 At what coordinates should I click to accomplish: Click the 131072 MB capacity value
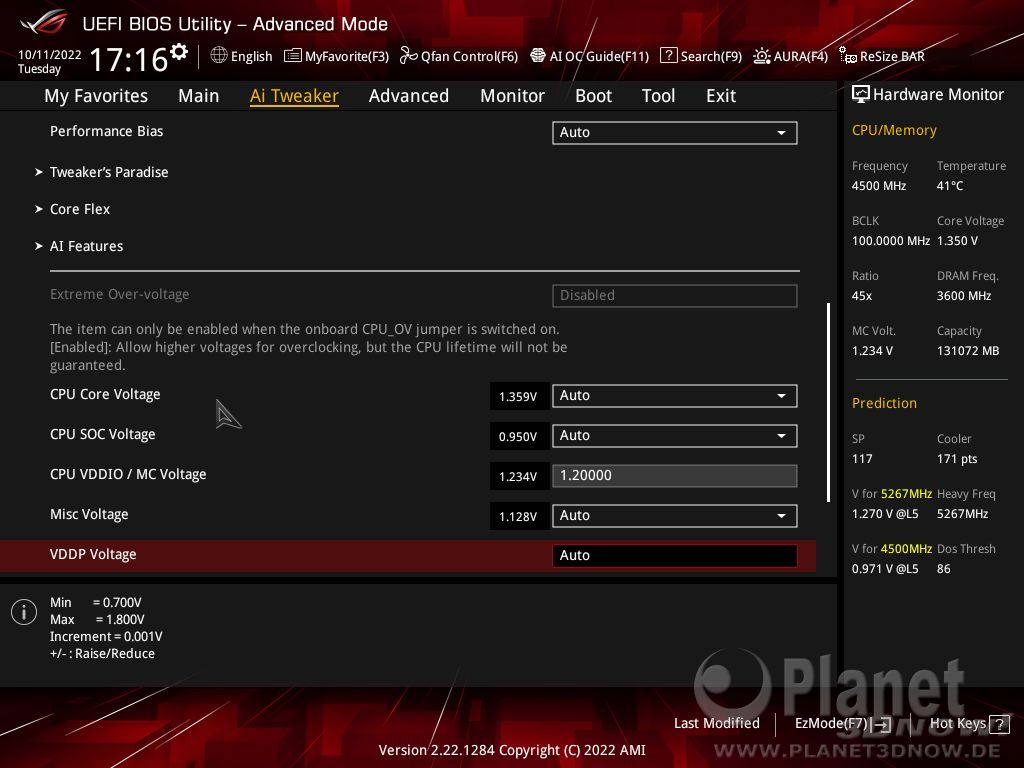968,351
